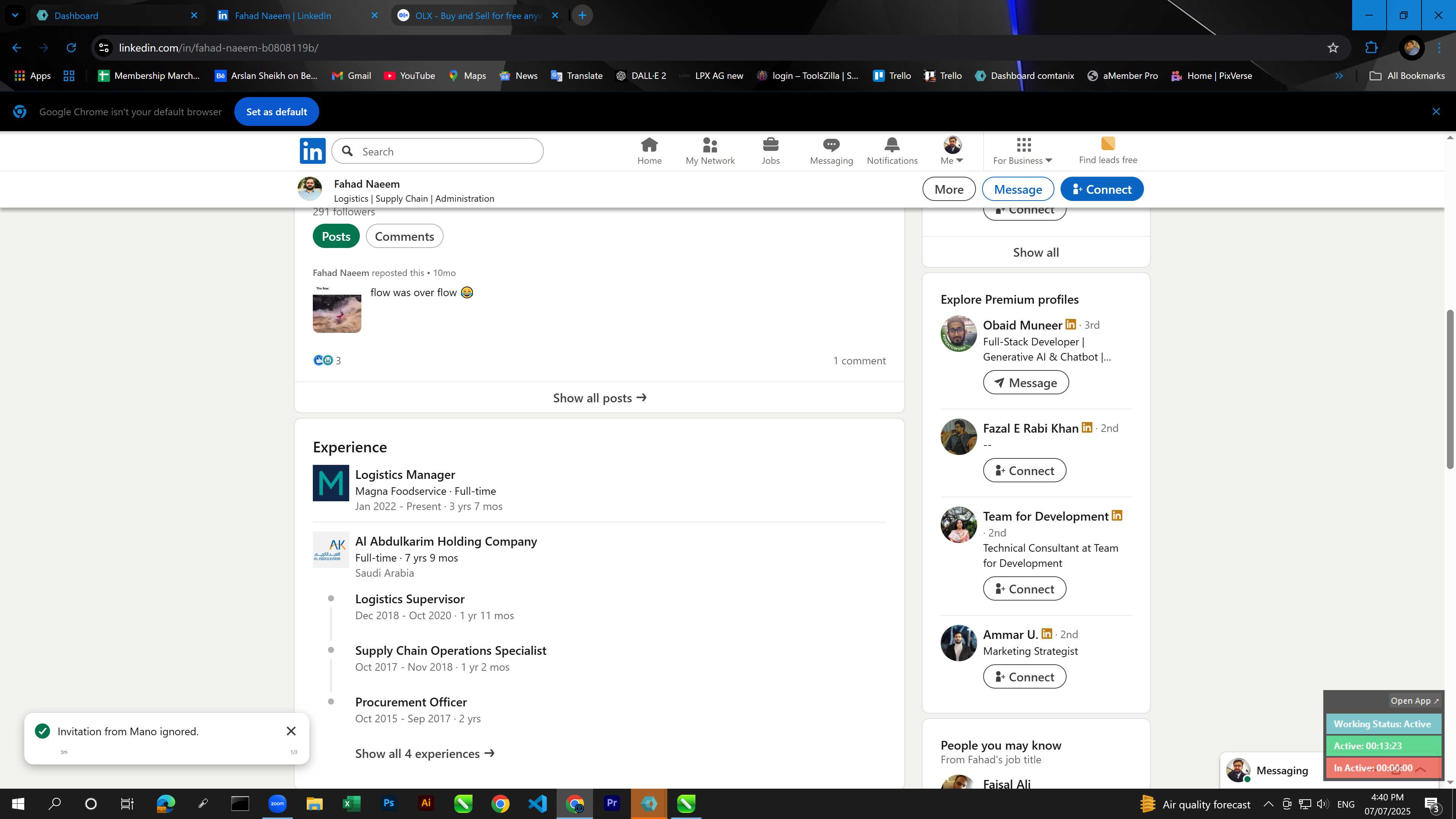
Task: Expand system tray hidden icons
Action: (x=1268, y=804)
